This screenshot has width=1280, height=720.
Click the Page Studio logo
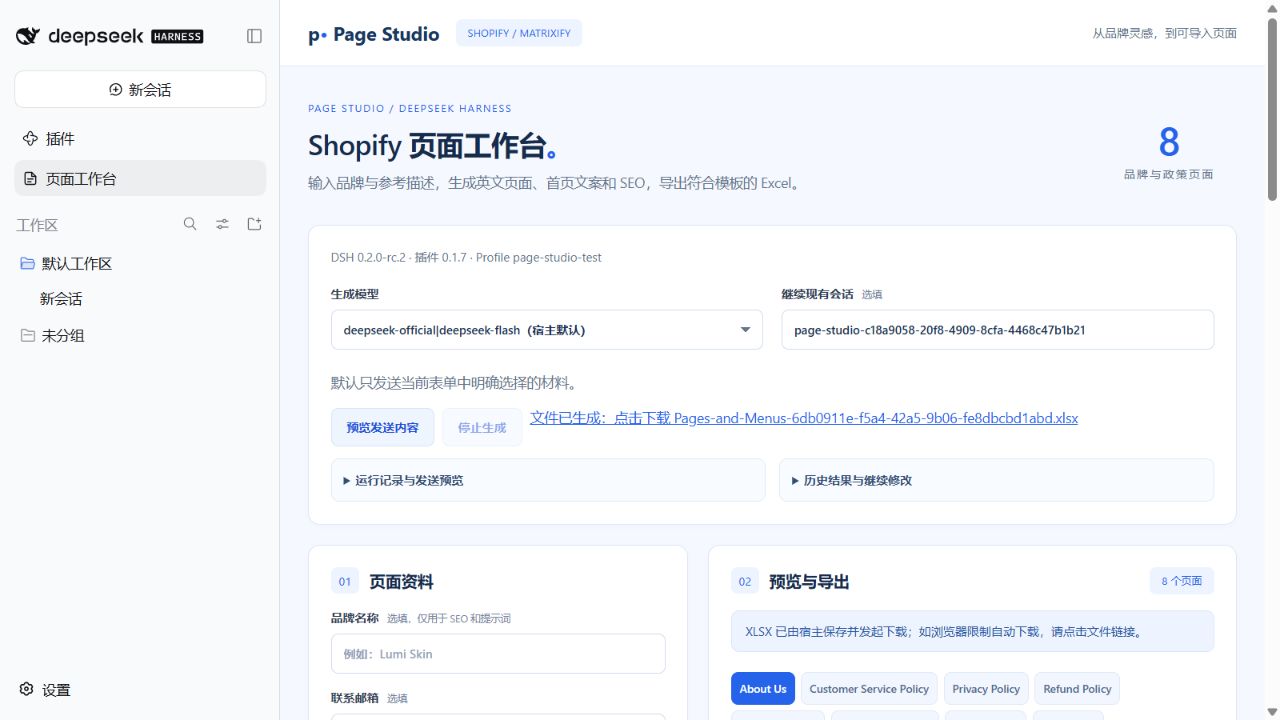tap(374, 34)
